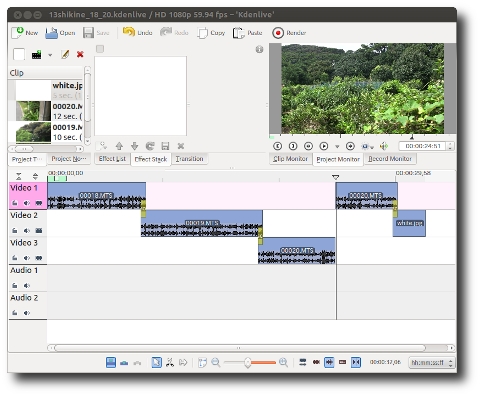Image resolution: width=480 pixels, height=396 pixels.
Task: Lock the Video 1 track
Action: 15,203
